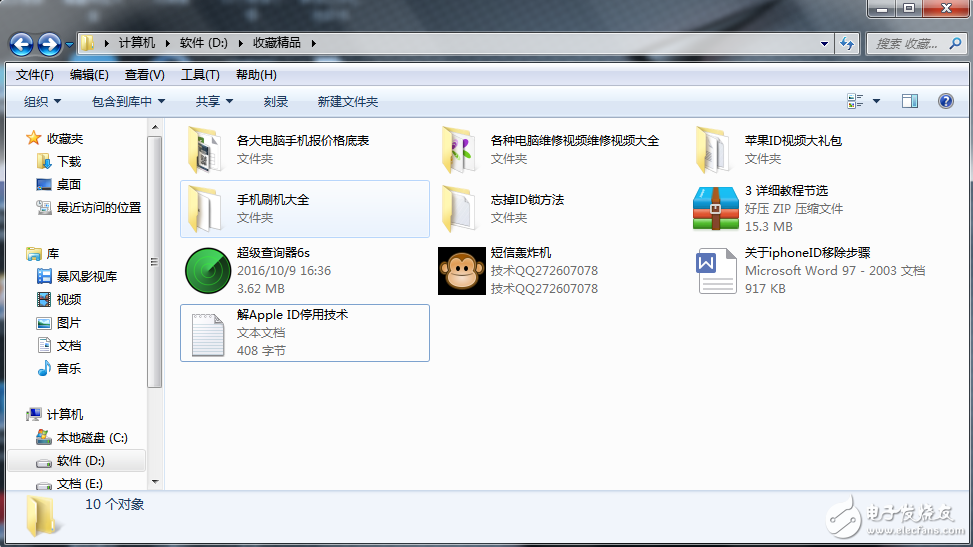Viewport: 973px width, 547px height.
Task: Click the file name 短信轰炸机
Action: 521,253
